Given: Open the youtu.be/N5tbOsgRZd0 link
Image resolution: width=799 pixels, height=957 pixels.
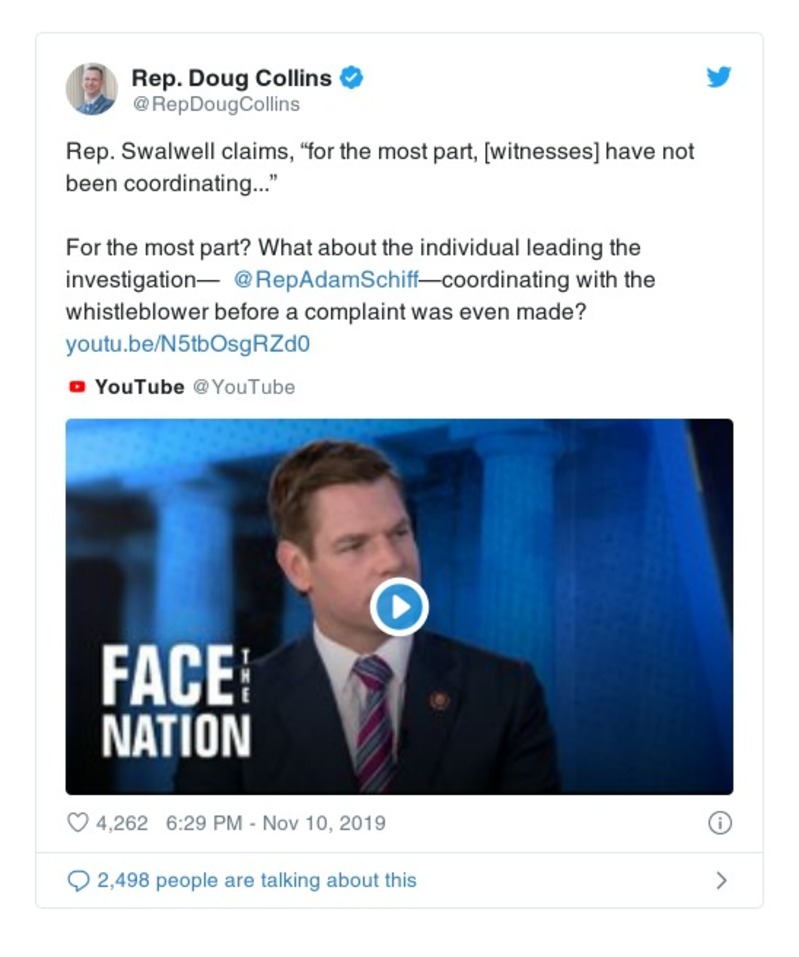Looking at the screenshot, I should pyautogui.click(x=188, y=344).
